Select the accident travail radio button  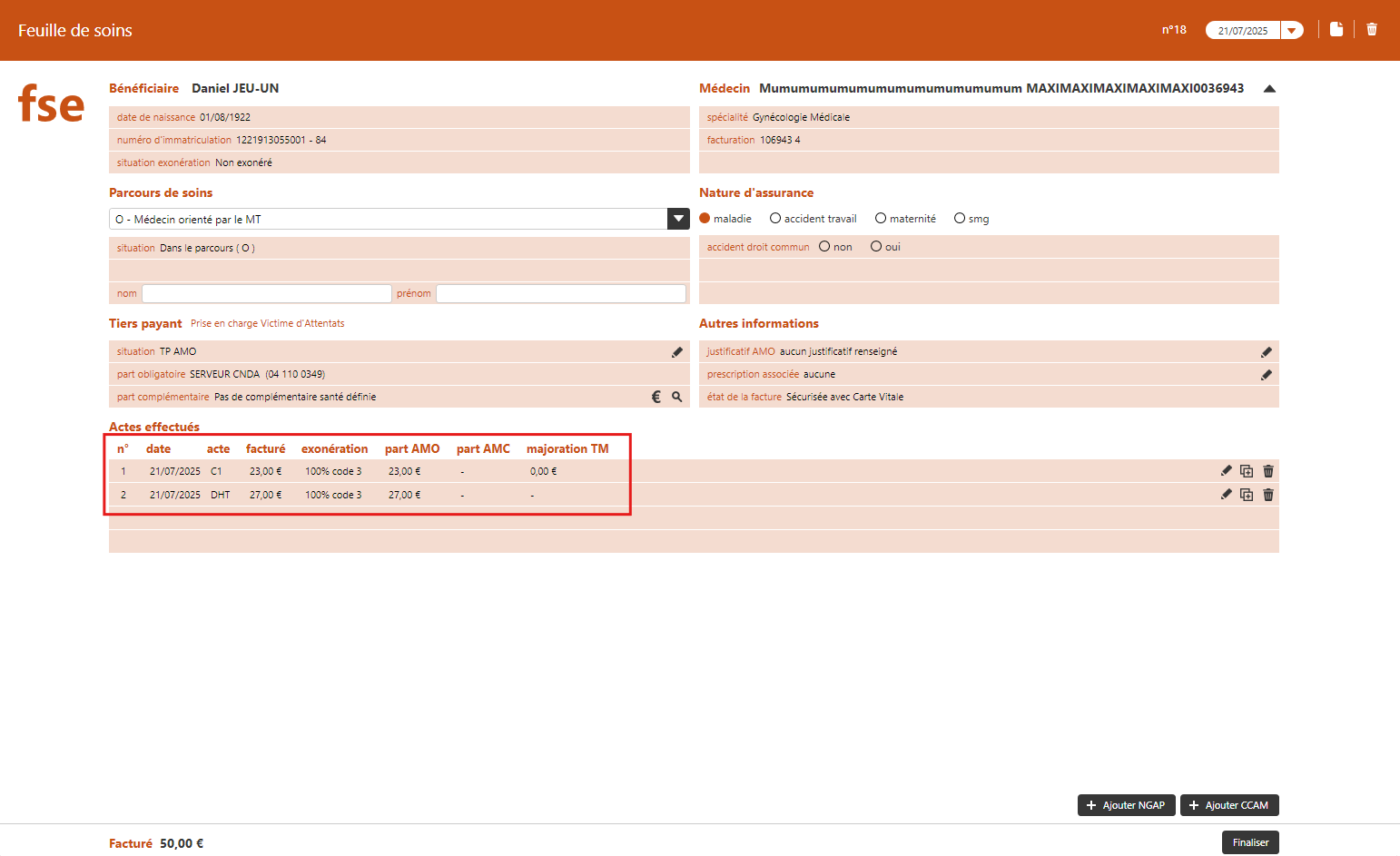pyautogui.click(x=775, y=219)
